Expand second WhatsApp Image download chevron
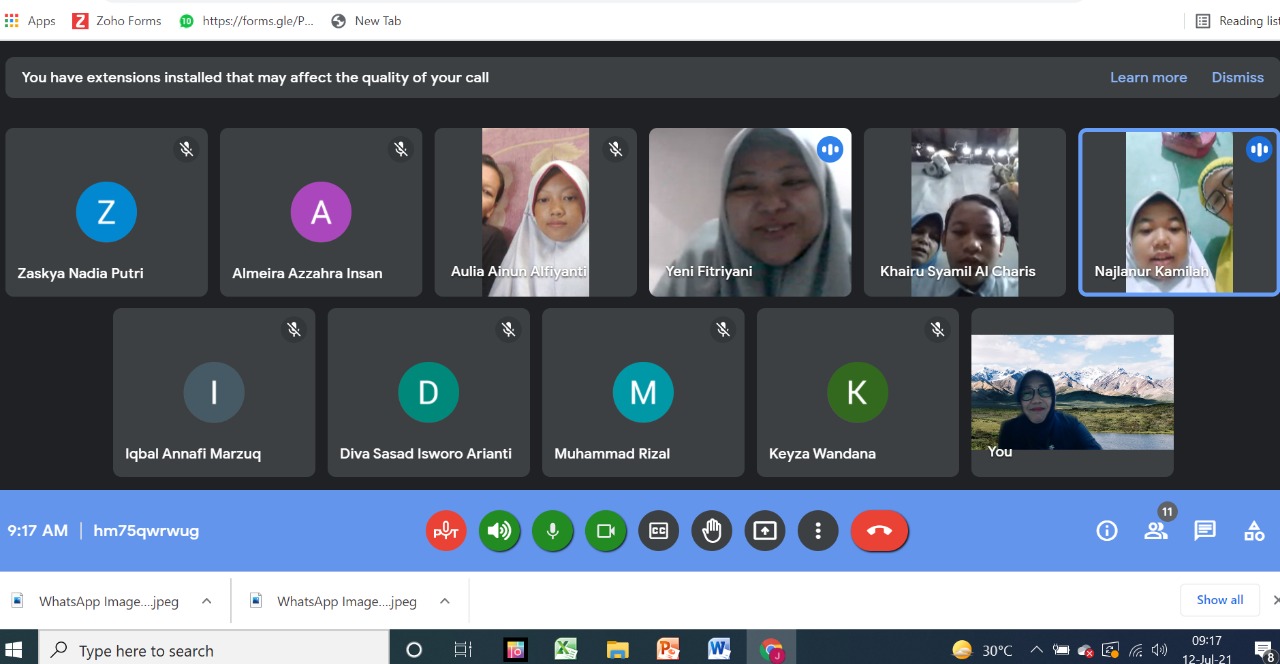The width and height of the screenshot is (1280, 664). pyautogui.click(x=444, y=601)
